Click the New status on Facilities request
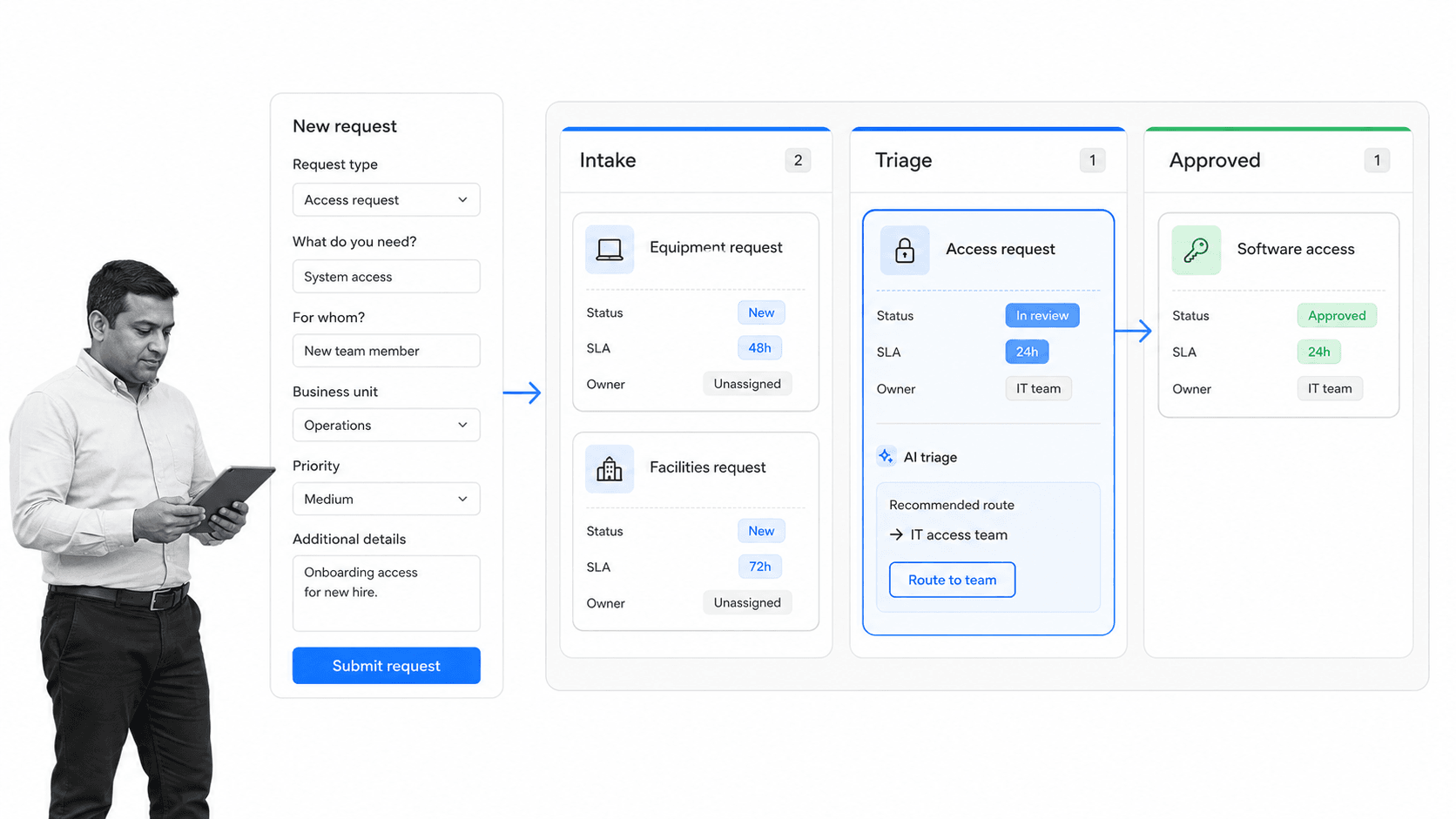Viewport: 1456px width, 819px height. point(761,531)
